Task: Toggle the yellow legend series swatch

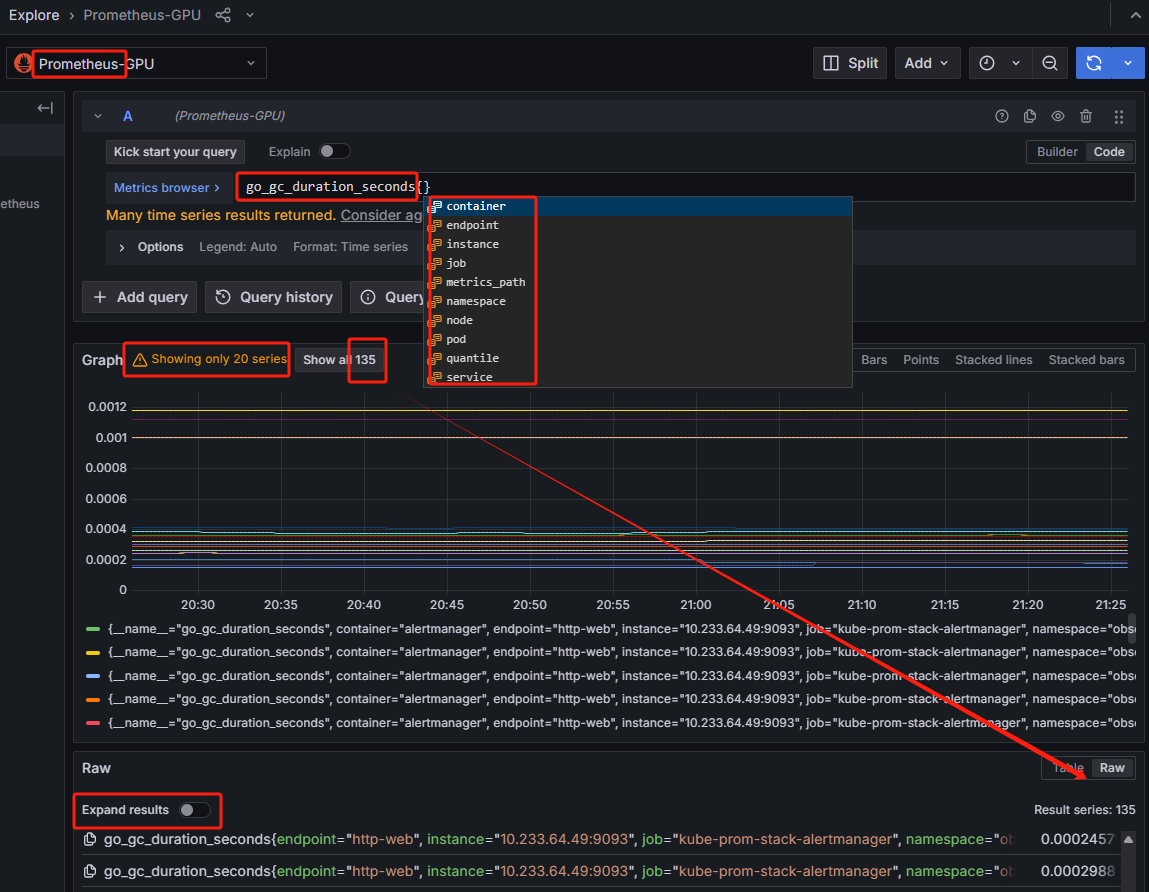Action: tap(92, 652)
